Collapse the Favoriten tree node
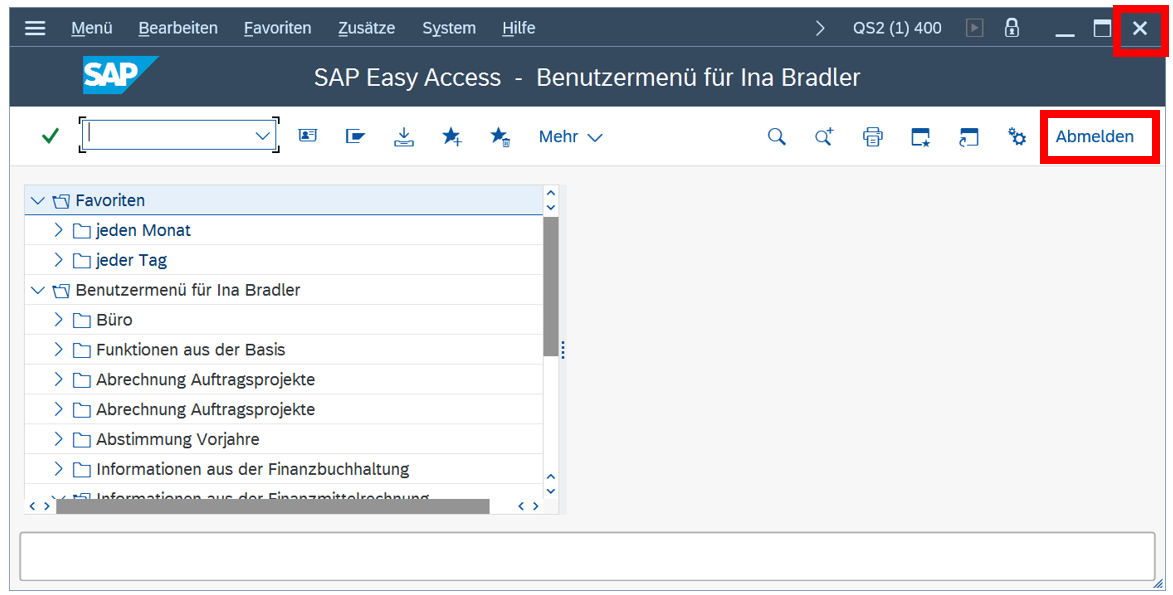 tap(38, 201)
